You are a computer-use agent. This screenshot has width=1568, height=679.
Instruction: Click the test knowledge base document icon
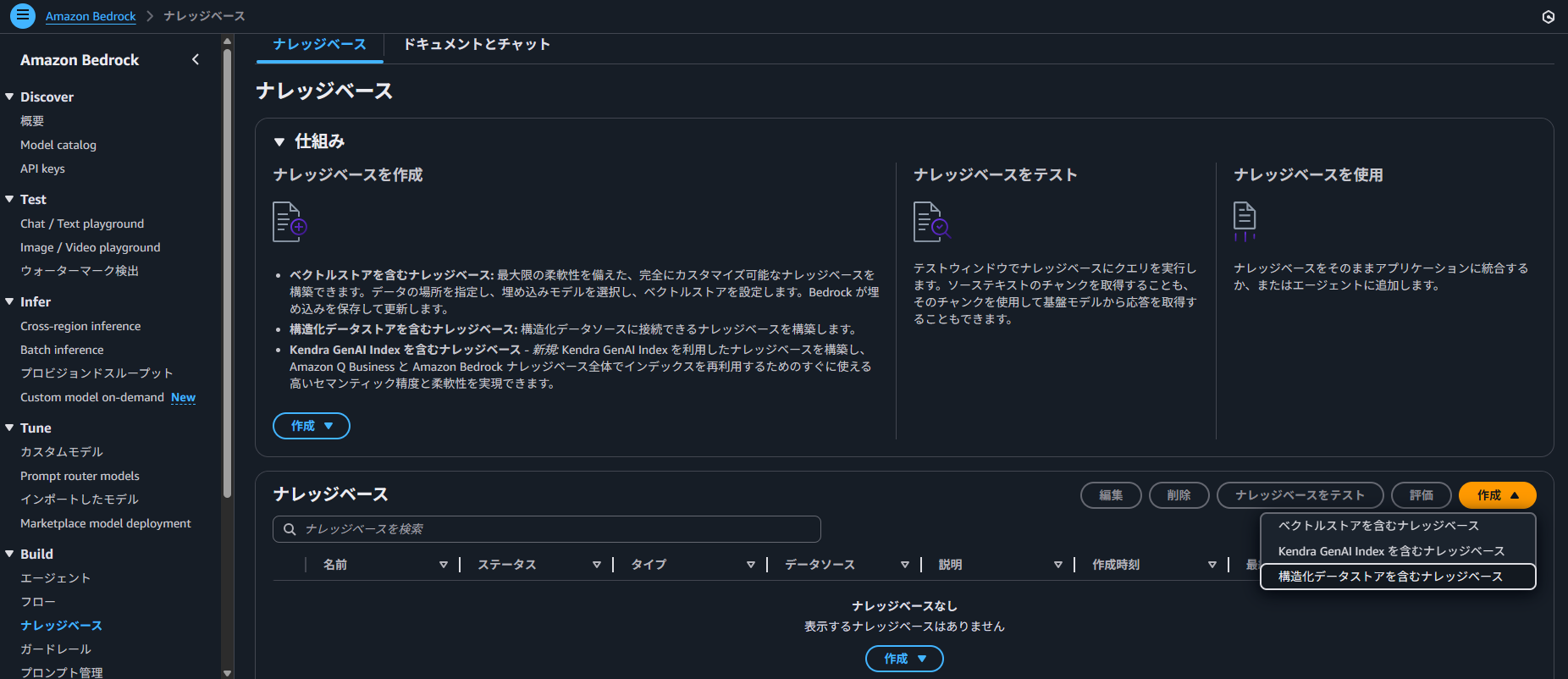931,222
